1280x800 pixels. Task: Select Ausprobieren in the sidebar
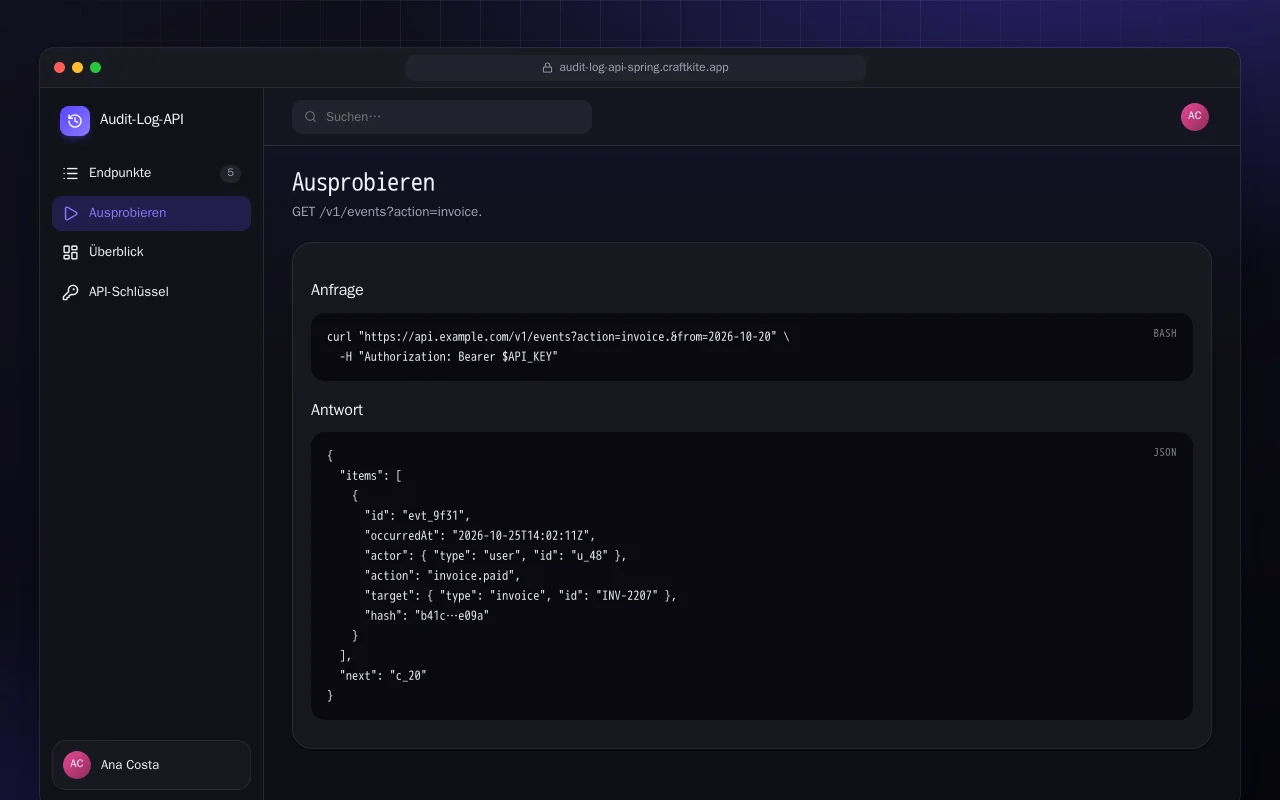(x=151, y=213)
